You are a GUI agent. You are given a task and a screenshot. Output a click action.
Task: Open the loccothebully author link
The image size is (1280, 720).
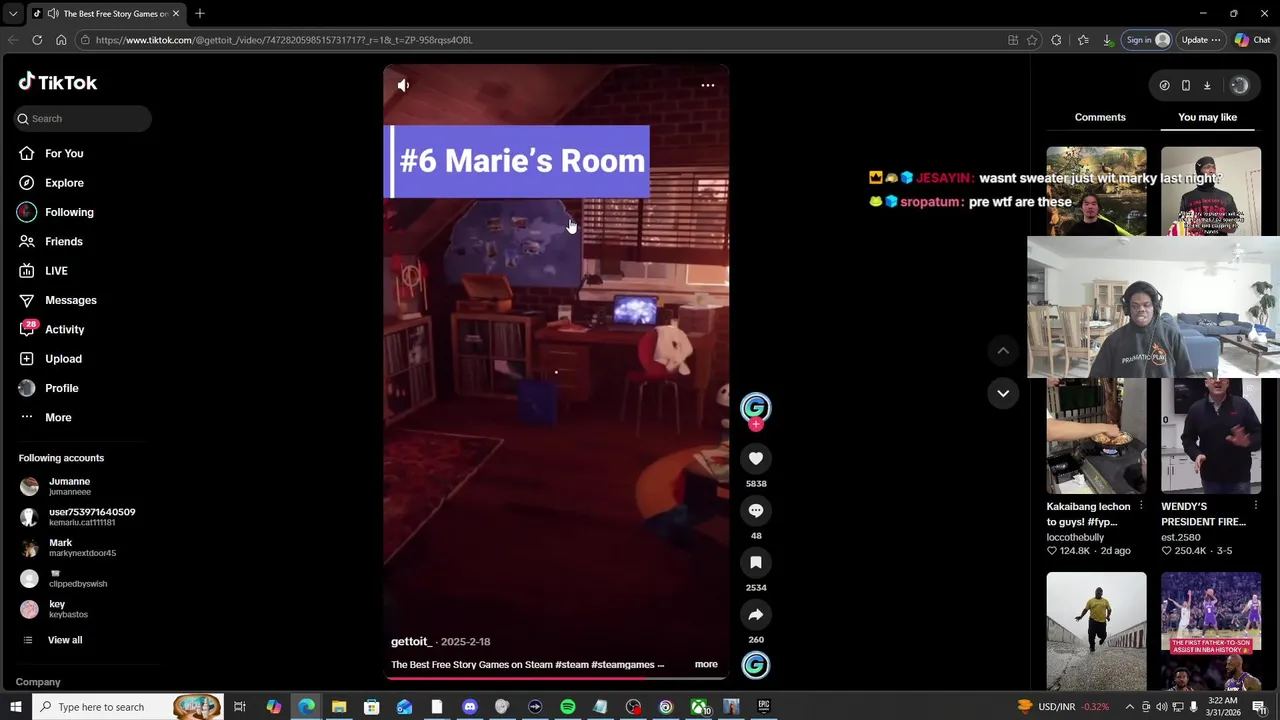click(x=1075, y=537)
